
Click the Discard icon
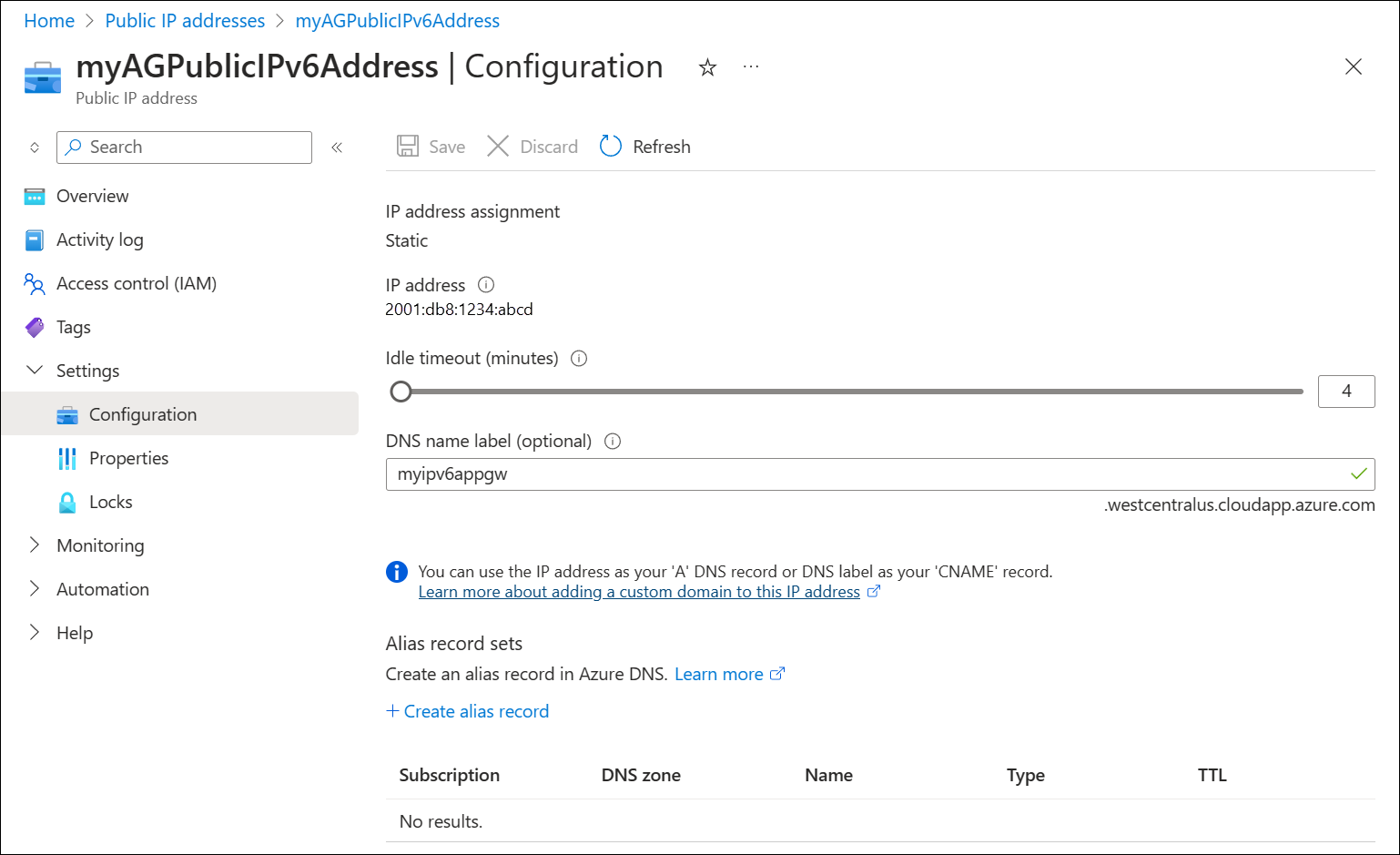pyautogui.click(x=498, y=146)
